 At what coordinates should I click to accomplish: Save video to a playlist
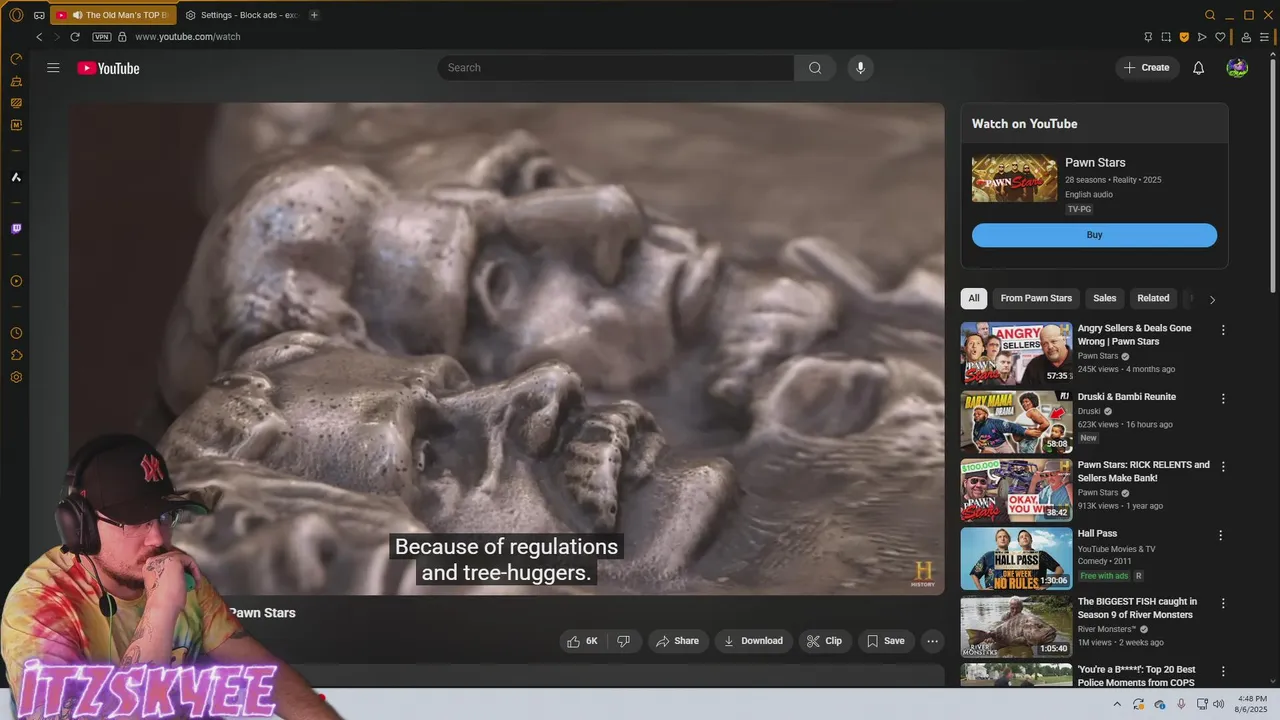coord(886,641)
